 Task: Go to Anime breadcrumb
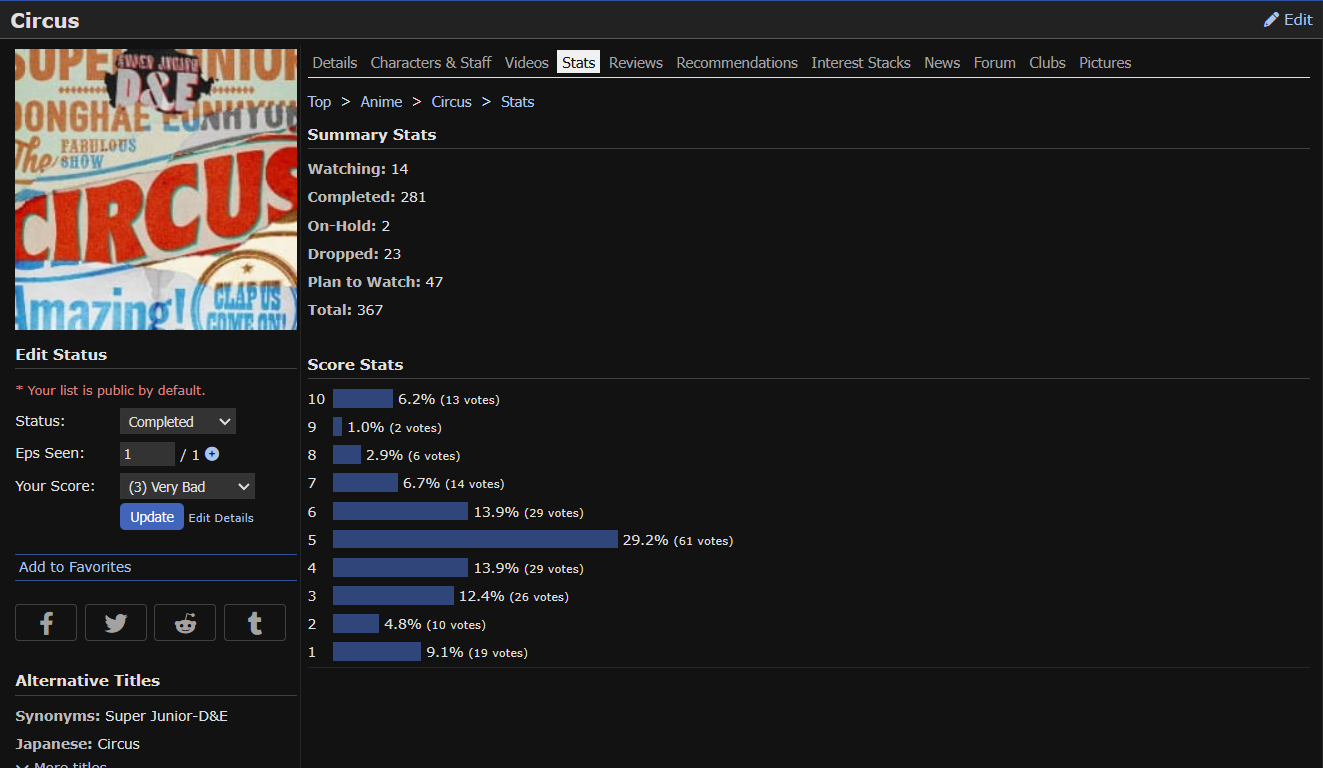tap(381, 102)
